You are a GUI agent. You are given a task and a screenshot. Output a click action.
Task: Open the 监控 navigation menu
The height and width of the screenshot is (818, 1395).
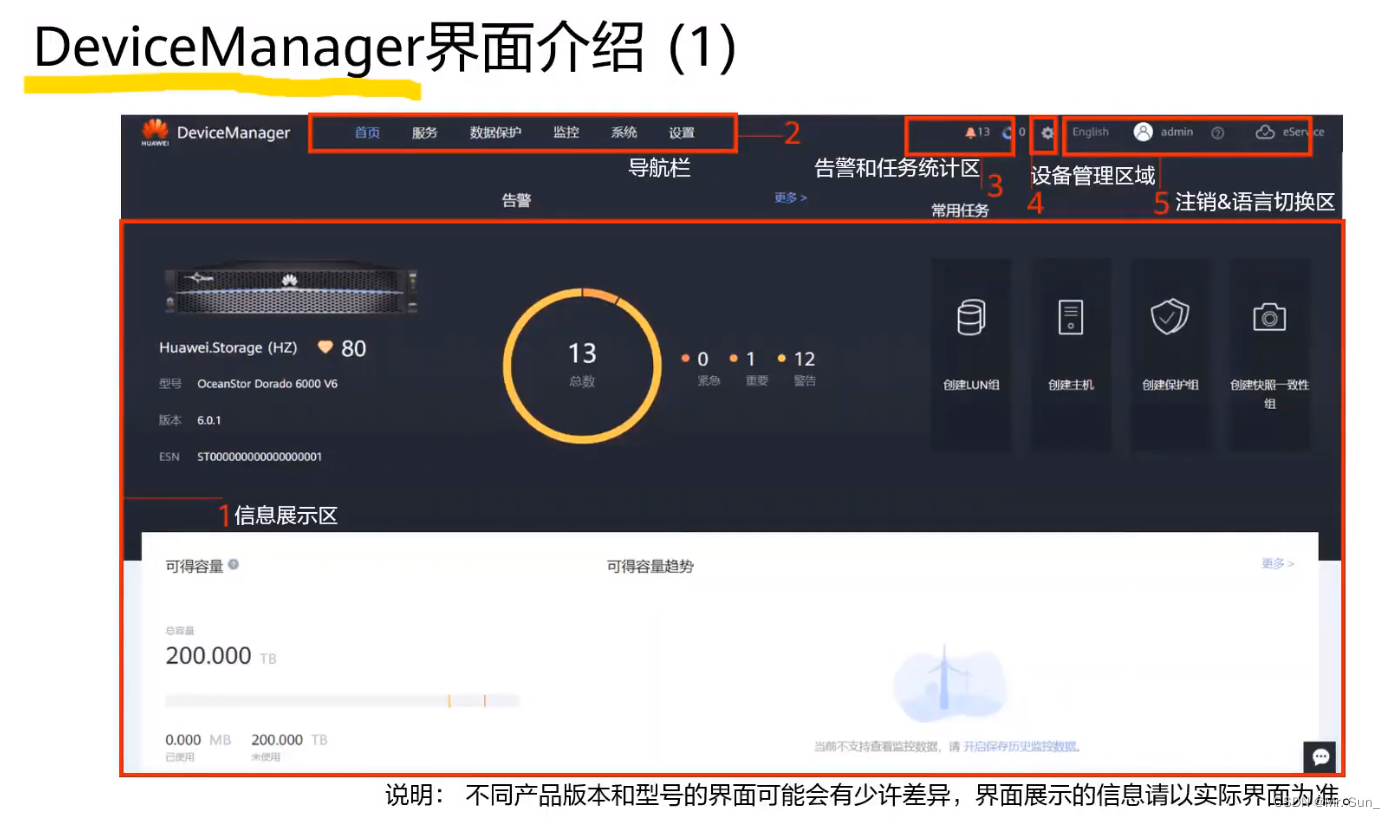point(566,133)
